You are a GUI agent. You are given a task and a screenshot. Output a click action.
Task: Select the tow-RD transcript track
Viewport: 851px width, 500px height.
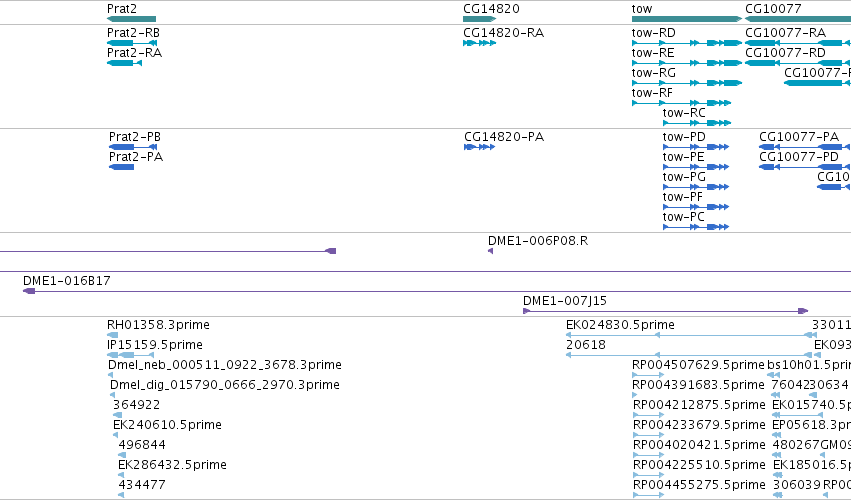coord(687,43)
